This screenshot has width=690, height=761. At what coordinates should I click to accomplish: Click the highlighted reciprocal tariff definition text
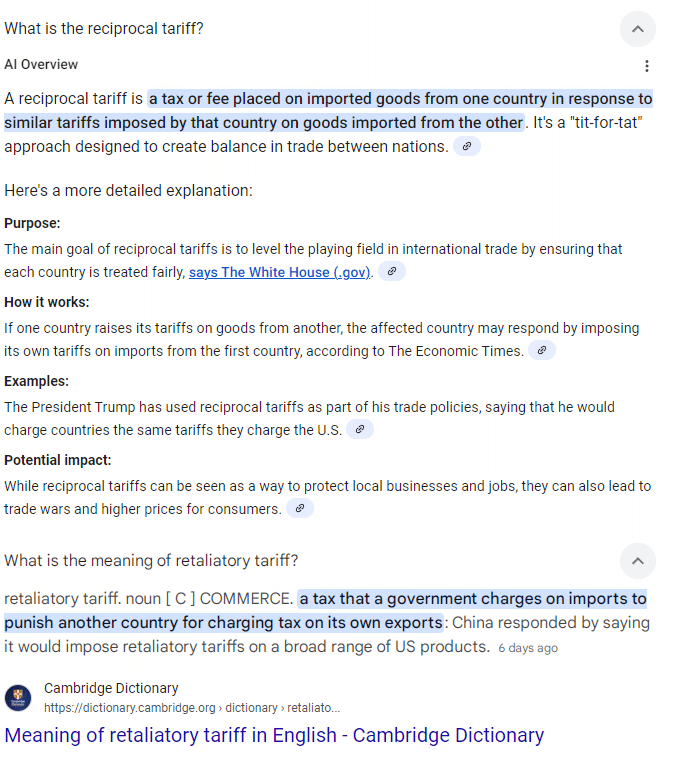[328, 111]
